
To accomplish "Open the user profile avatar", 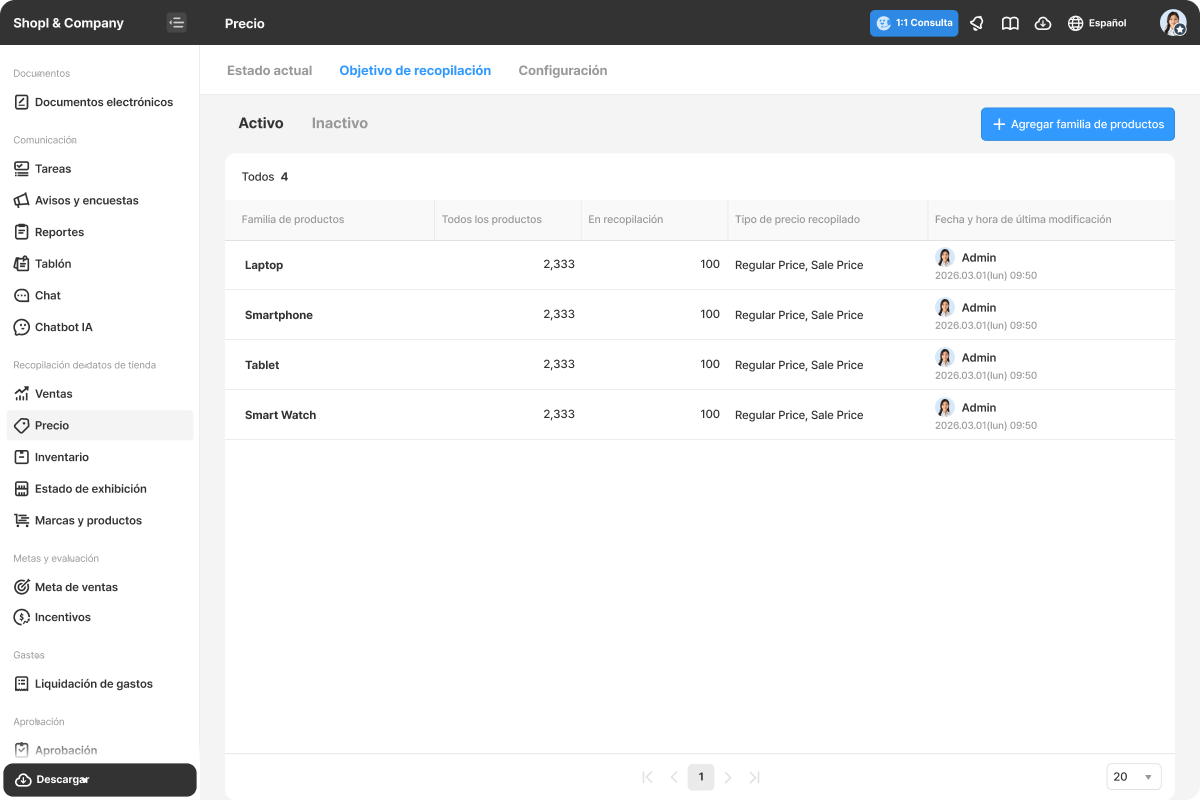I will point(1173,23).
